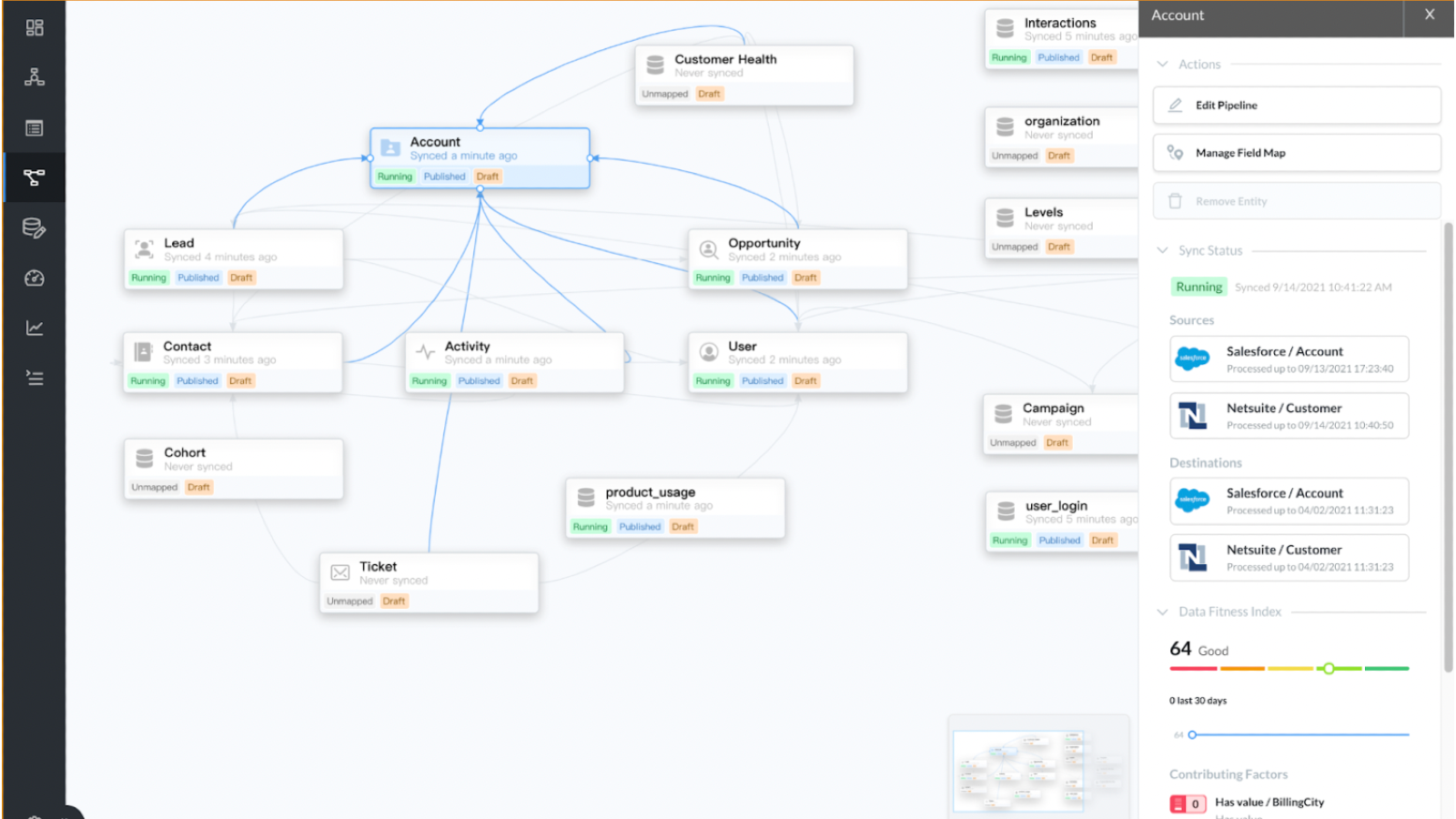
Task: Click the hierarchy tree icon in sidebar
Action: click(x=35, y=77)
